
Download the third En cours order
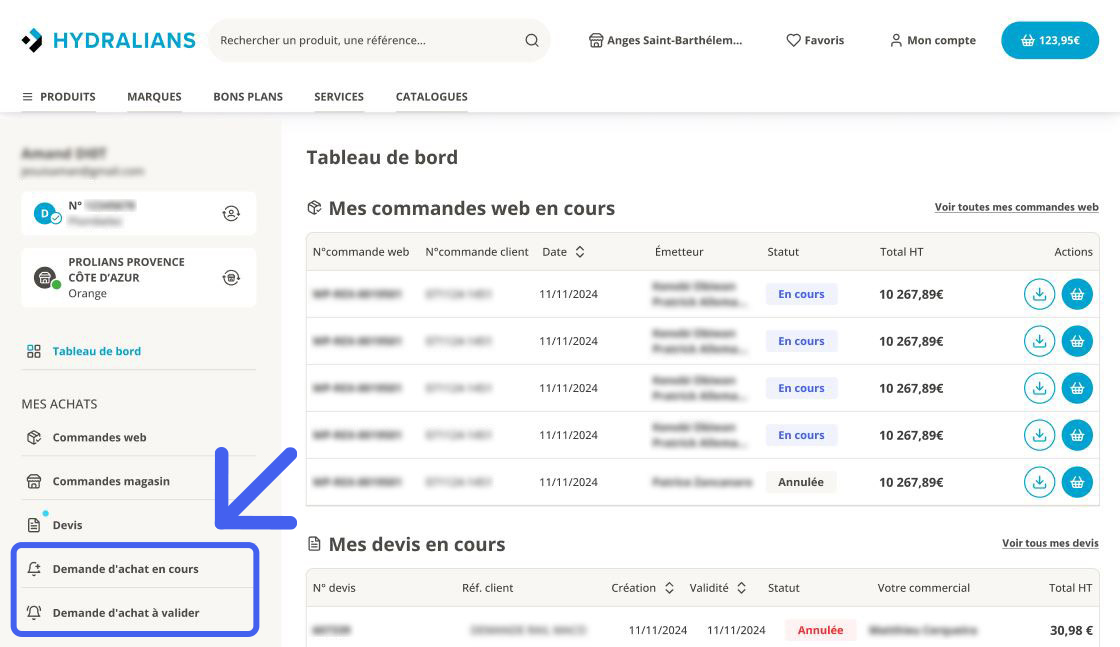pyautogui.click(x=1039, y=388)
